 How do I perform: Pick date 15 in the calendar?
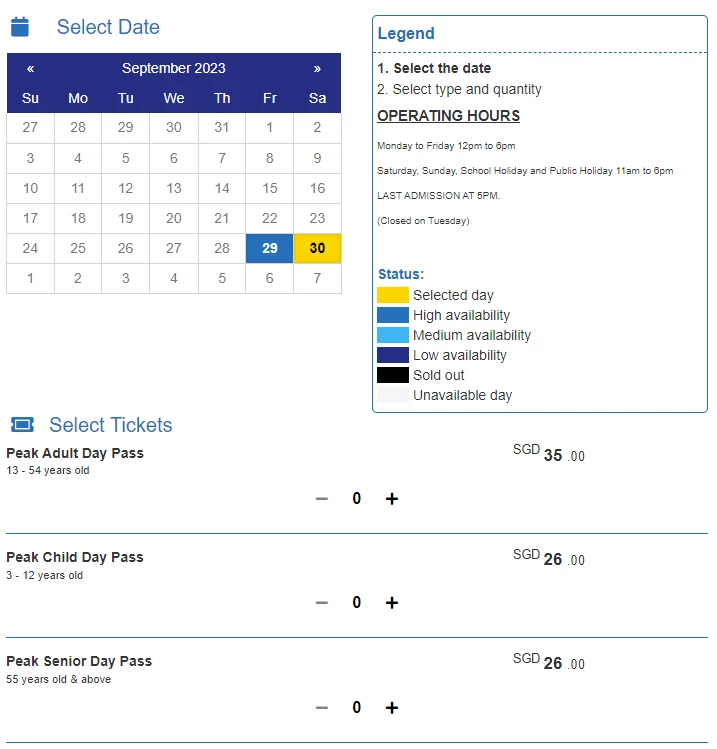point(269,188)
